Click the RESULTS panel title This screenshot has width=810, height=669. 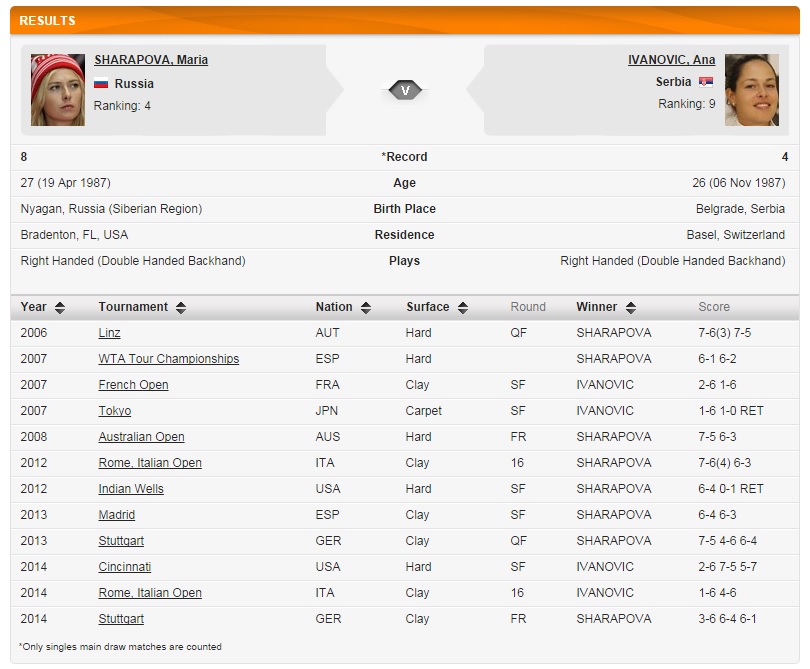pyautogui.click(x=48, y=21)
